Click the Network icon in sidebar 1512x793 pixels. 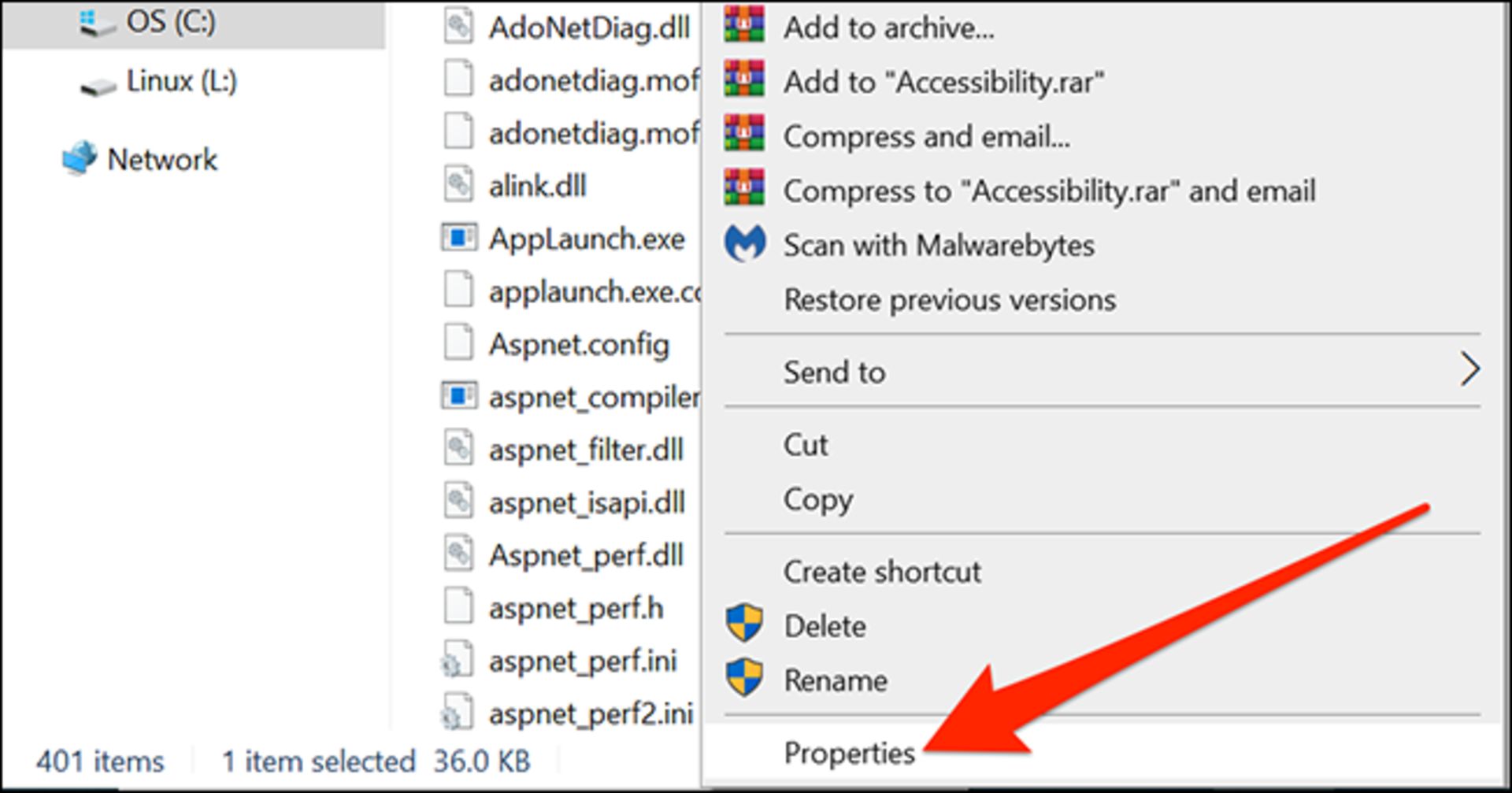[80, 158]
